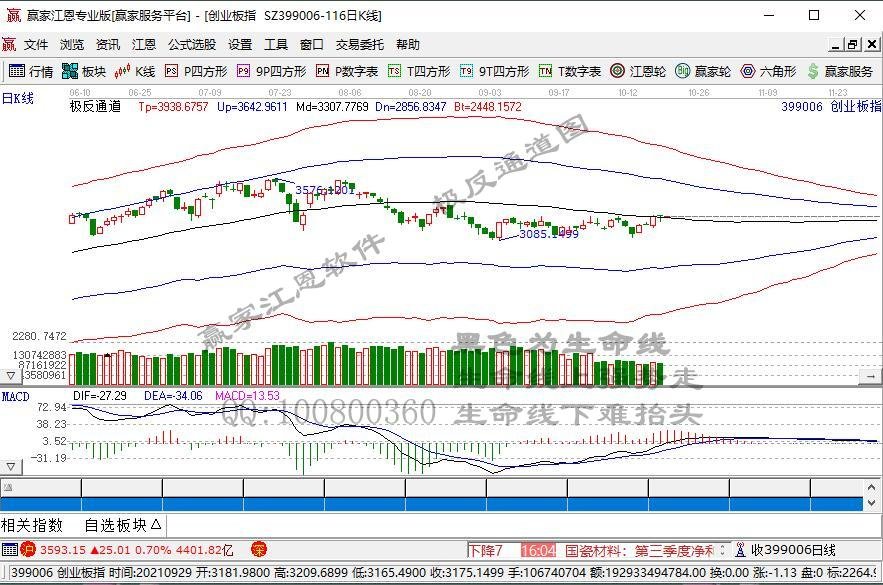This screenshot has height=585, width=883.
Task: Close the inner child chart window
Action: pos(872,44)
